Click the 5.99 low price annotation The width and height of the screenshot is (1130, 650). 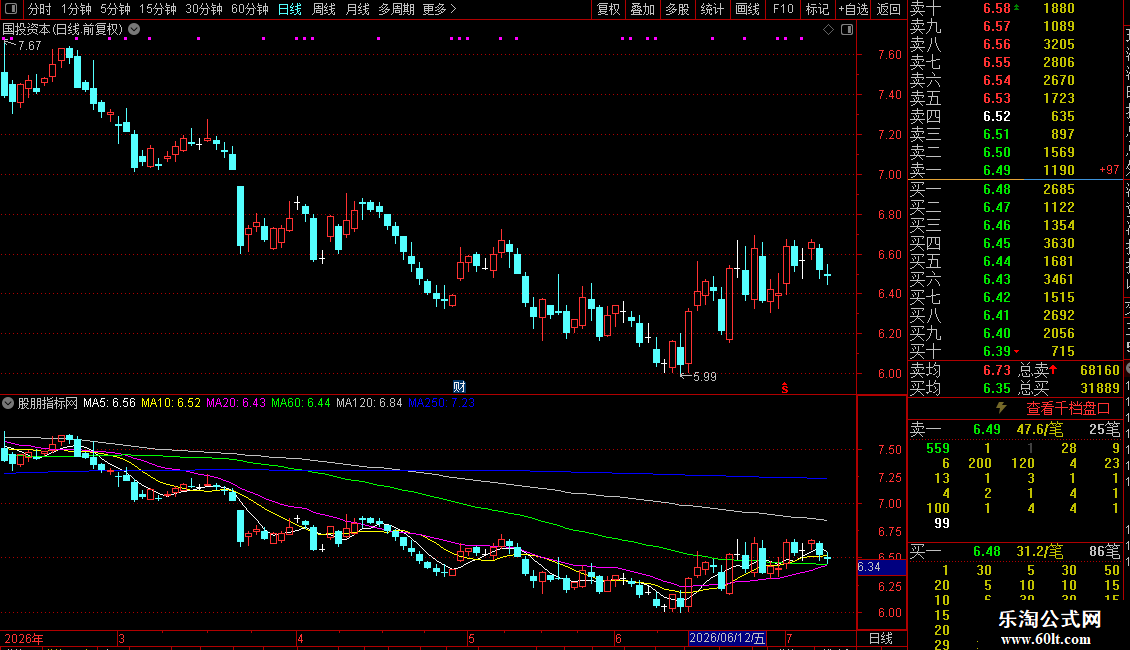tap(704, 377)
